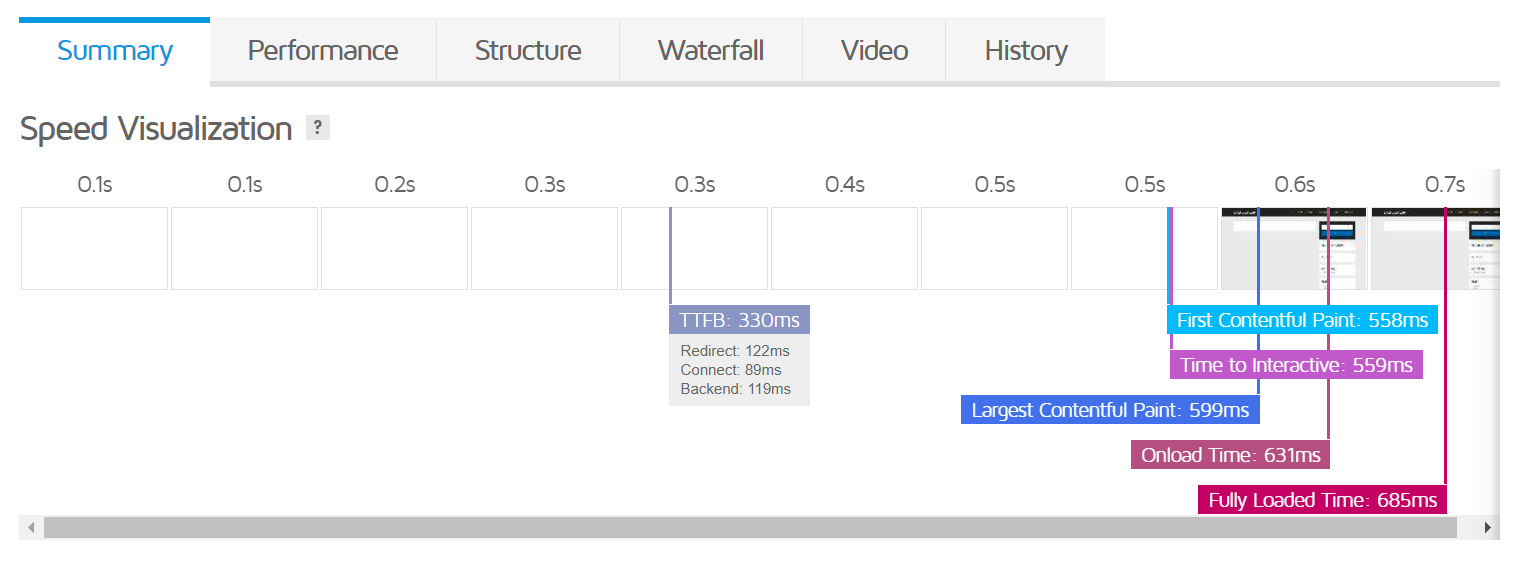Click the Time to Interactive 559ms label
This screenshot has width=1514, height=567.
click(x=1296, y=365)
